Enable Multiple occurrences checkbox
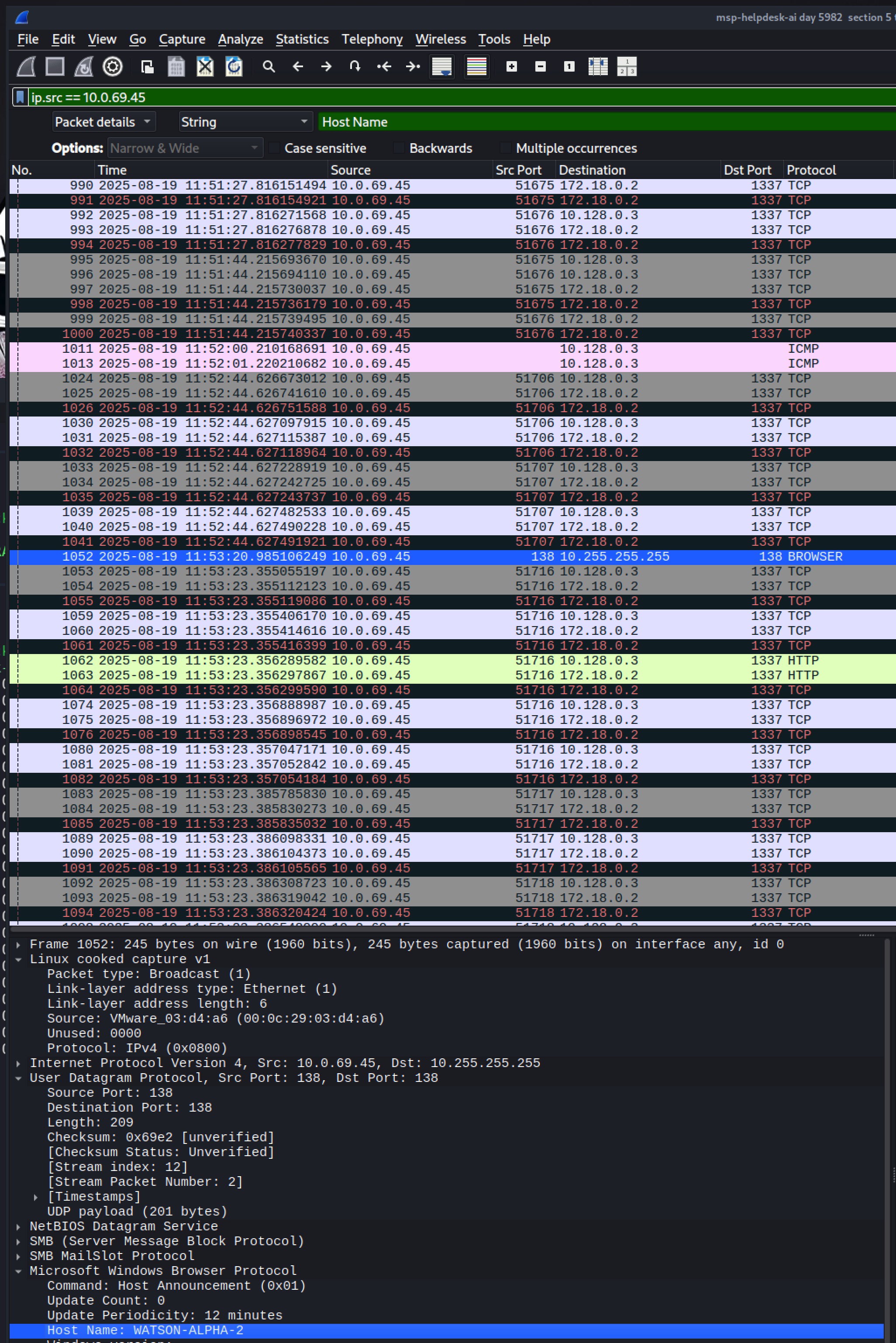The width and height of the screenshot is (896, 1343). (505, 148)
